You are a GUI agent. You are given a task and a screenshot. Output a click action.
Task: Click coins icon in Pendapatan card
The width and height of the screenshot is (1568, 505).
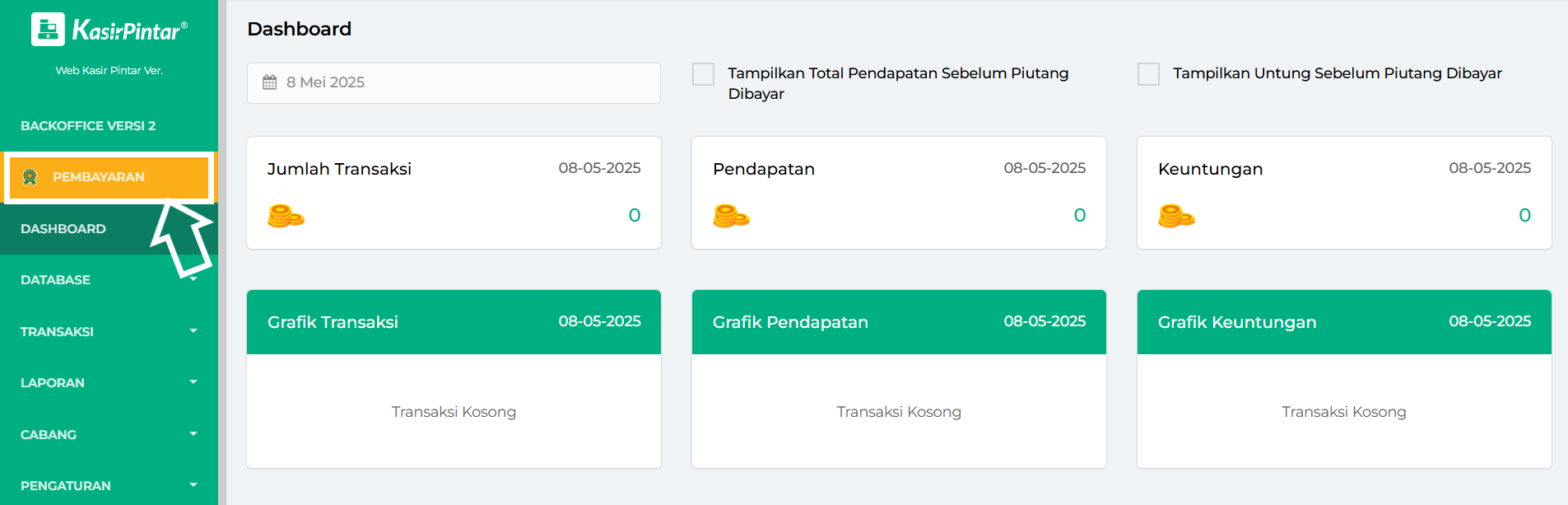pos(731,216)
